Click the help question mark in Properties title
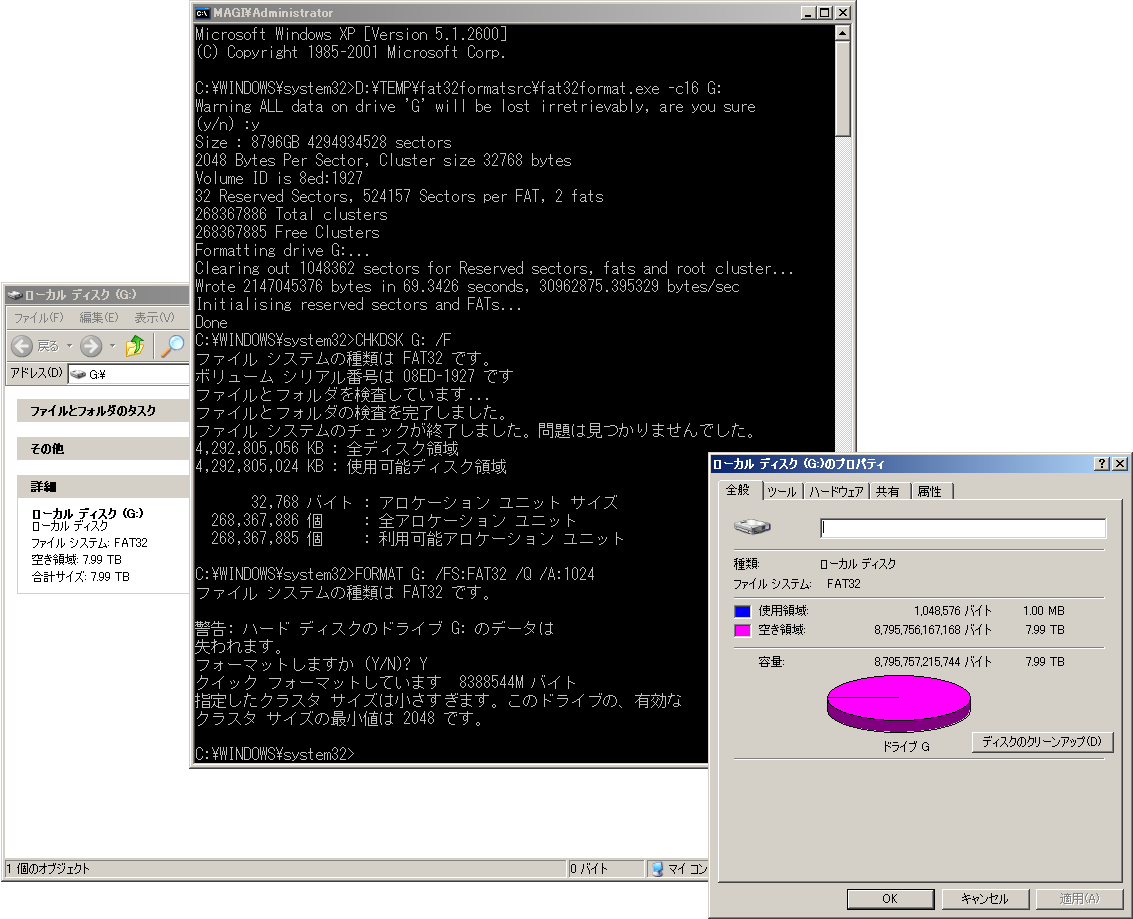This screenshot has width=1133, height=919. (1102, 464)
